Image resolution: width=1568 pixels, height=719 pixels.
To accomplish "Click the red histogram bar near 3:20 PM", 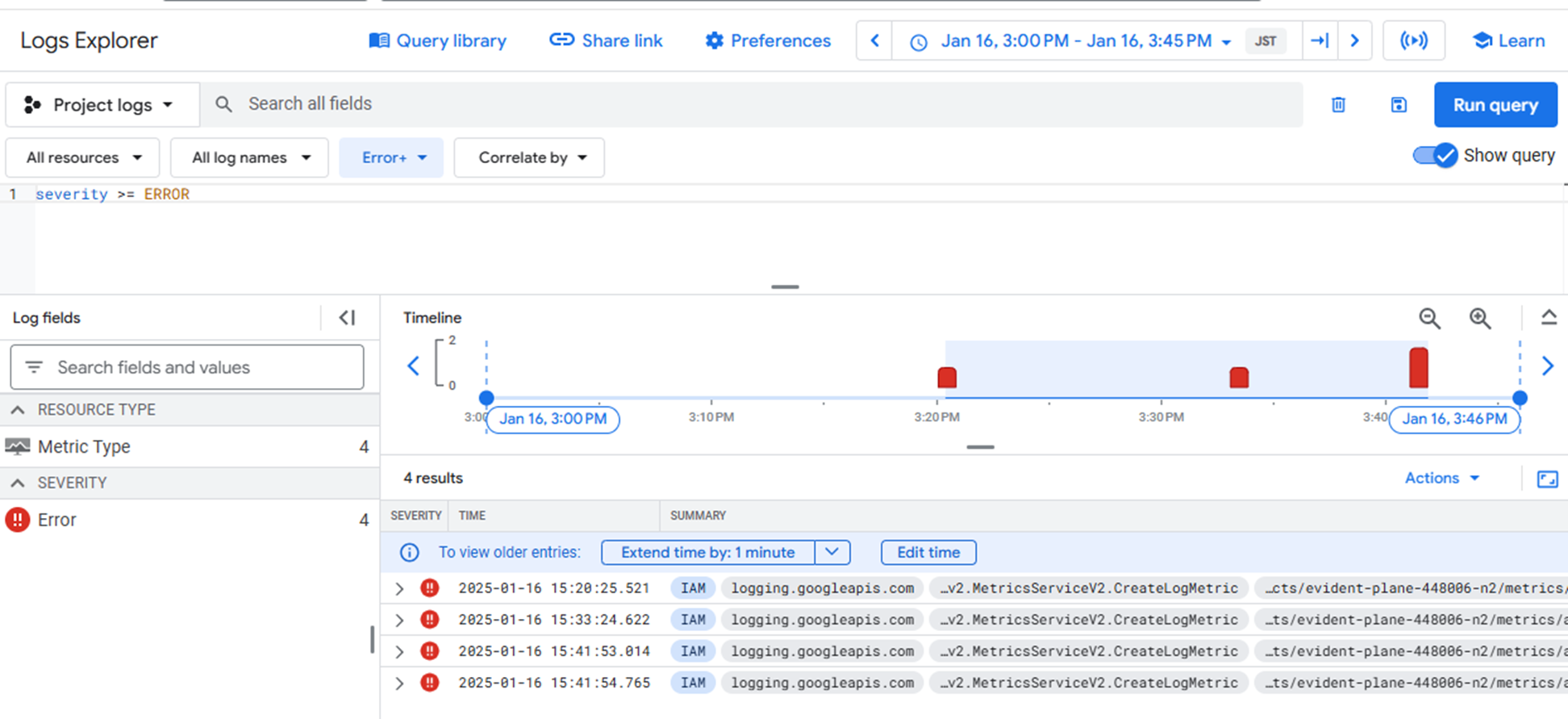I will (947, 377).
